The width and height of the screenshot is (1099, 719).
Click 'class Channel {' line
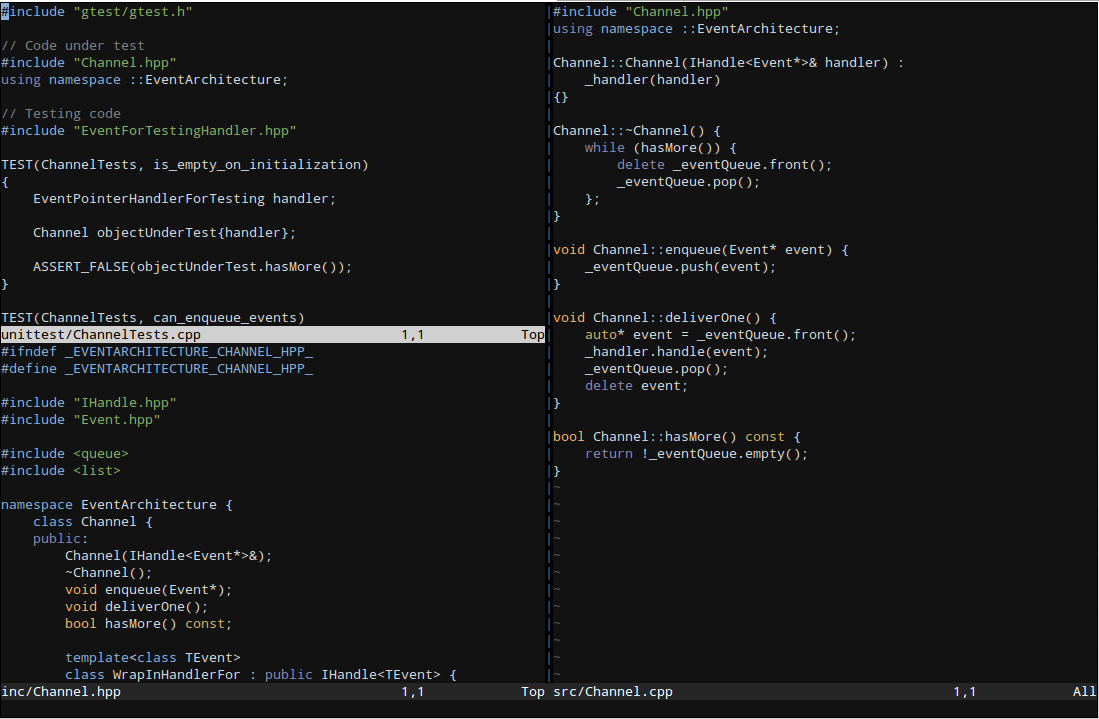click(93, 521)
